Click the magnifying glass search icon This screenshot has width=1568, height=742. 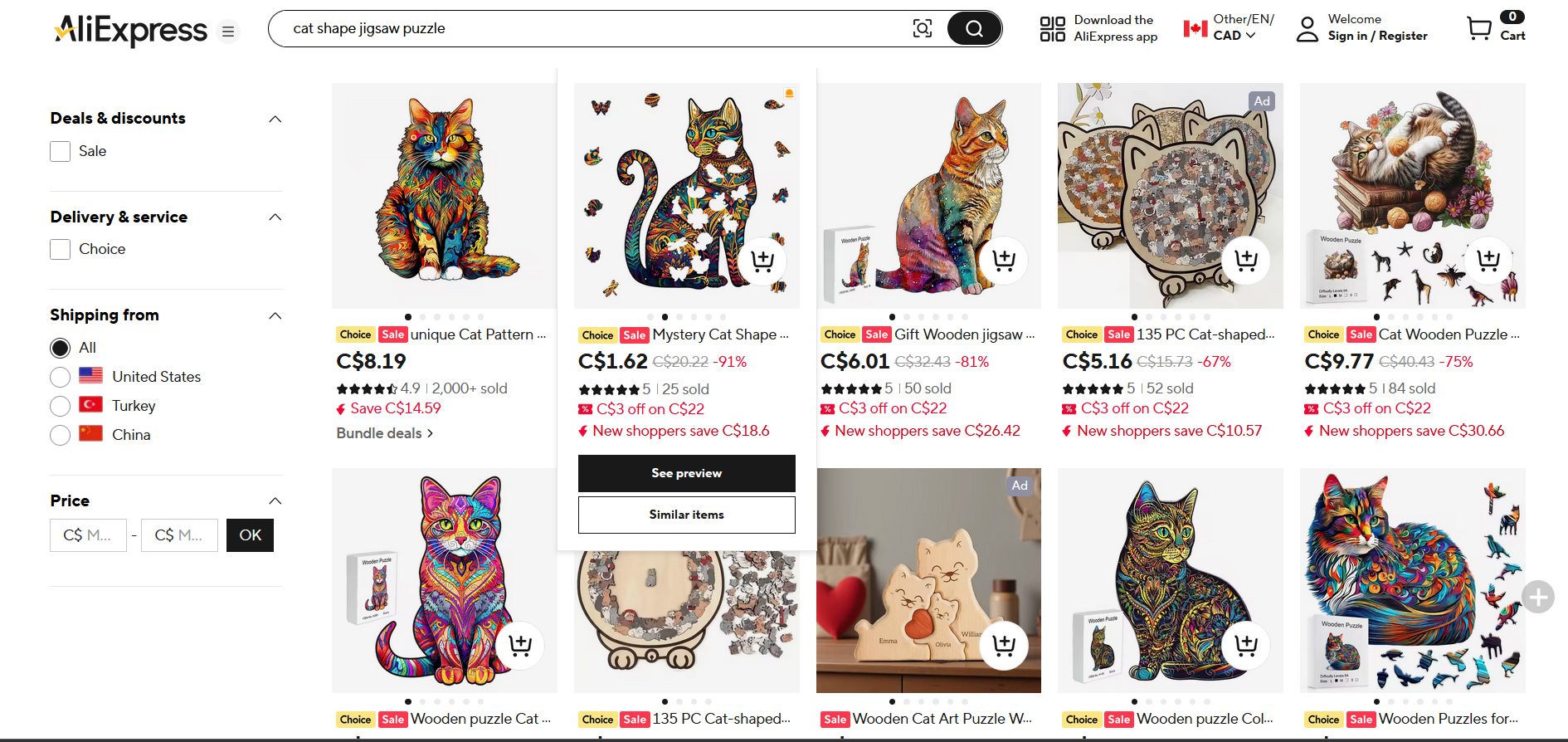(x=973, y=27)
